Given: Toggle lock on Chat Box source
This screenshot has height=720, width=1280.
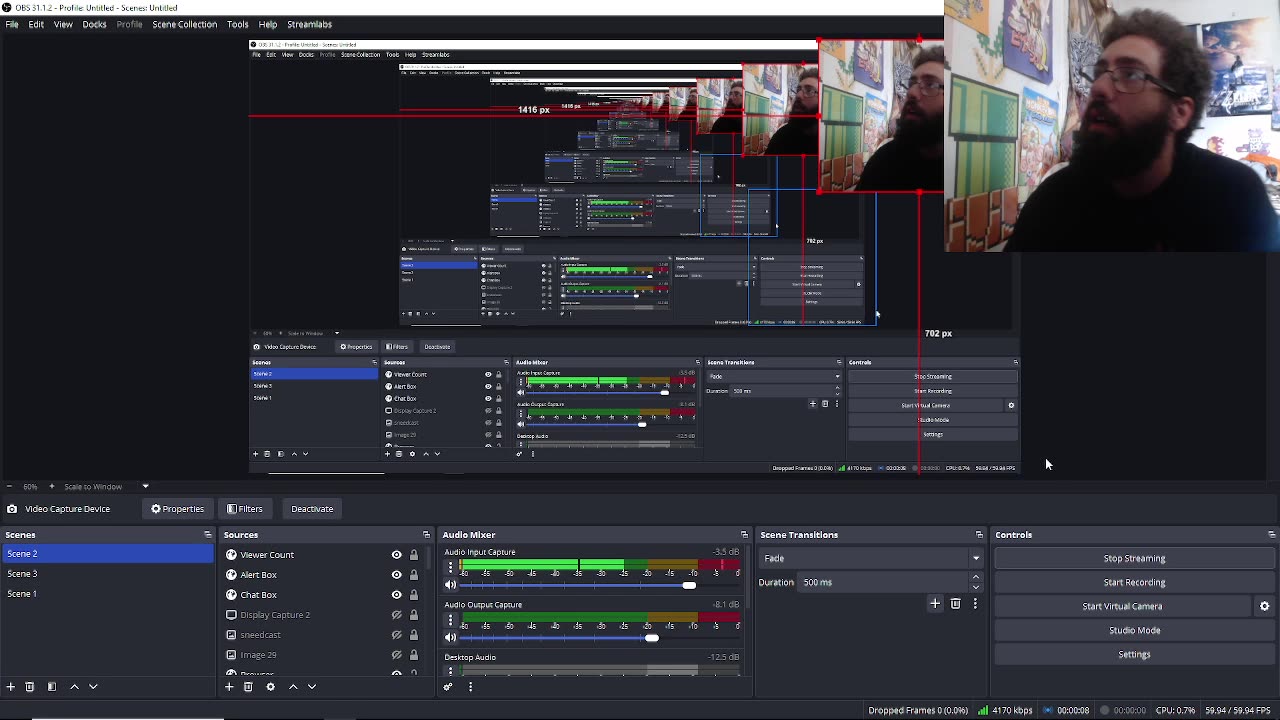Looking at the screenshot, I should [x=413, y=595].
